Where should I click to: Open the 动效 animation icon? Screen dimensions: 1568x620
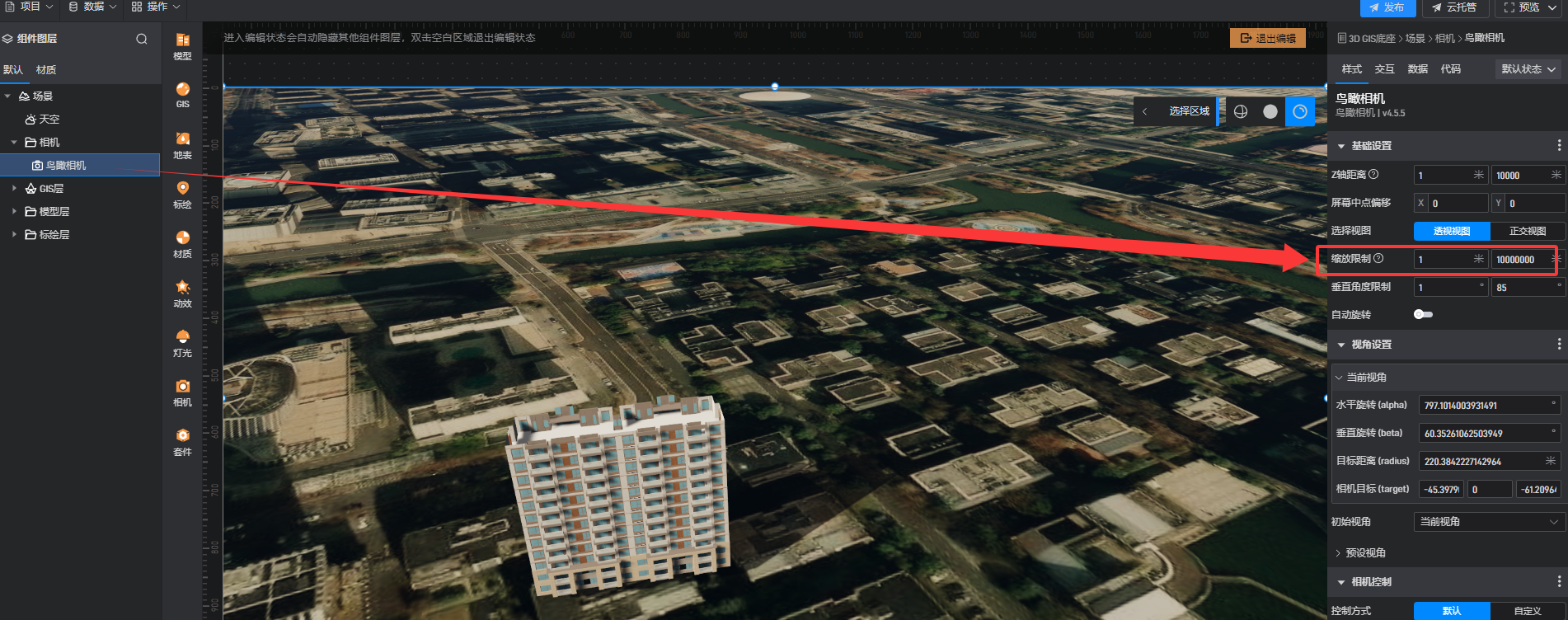pyautogui.click(x=182, y=294)
